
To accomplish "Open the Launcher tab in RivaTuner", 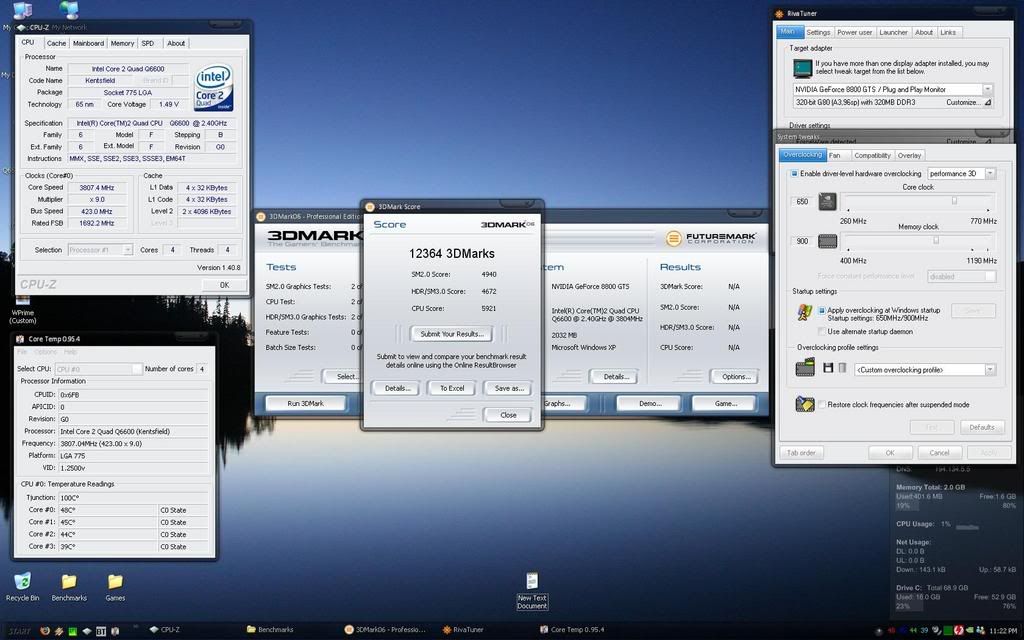I will point(893,33).
